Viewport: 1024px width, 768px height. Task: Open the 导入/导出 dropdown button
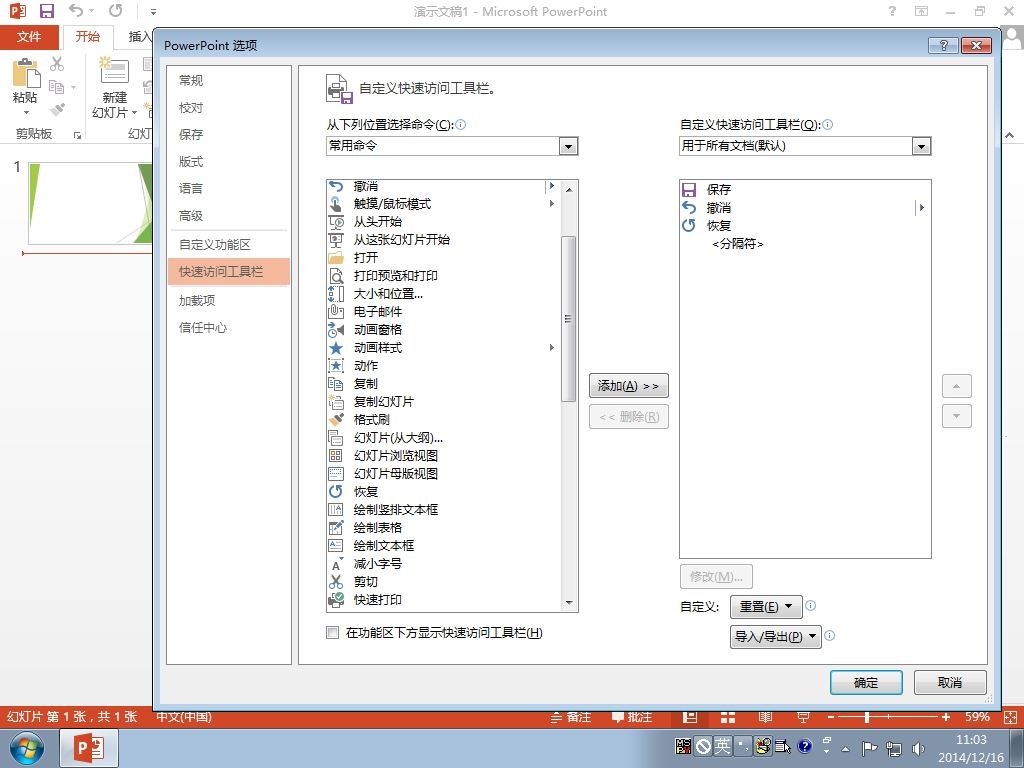coord(775,637)
